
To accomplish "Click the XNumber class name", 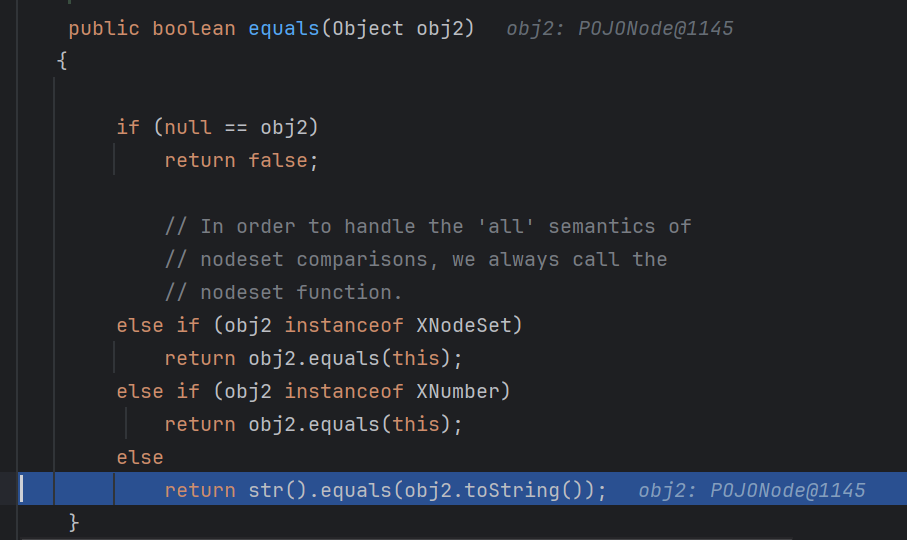I will pos(458,391).
